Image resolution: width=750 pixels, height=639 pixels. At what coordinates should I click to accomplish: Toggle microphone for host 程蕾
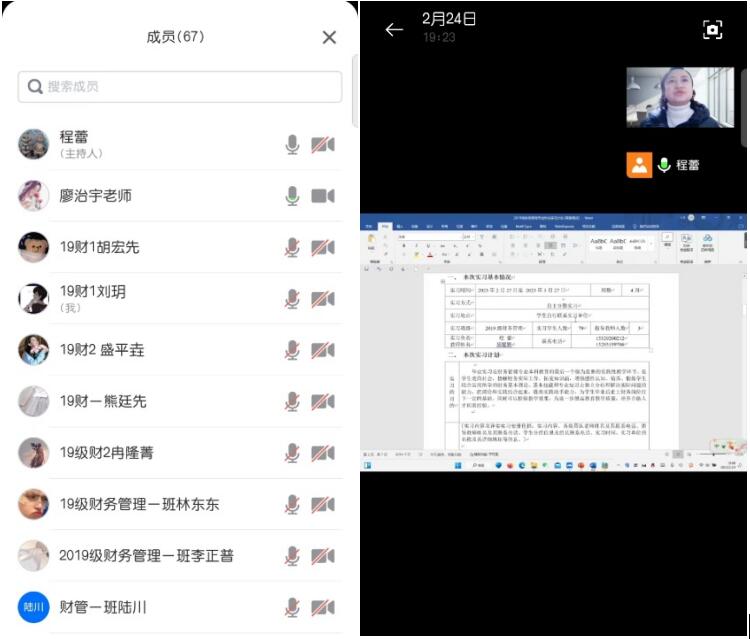tap(292, 145)
